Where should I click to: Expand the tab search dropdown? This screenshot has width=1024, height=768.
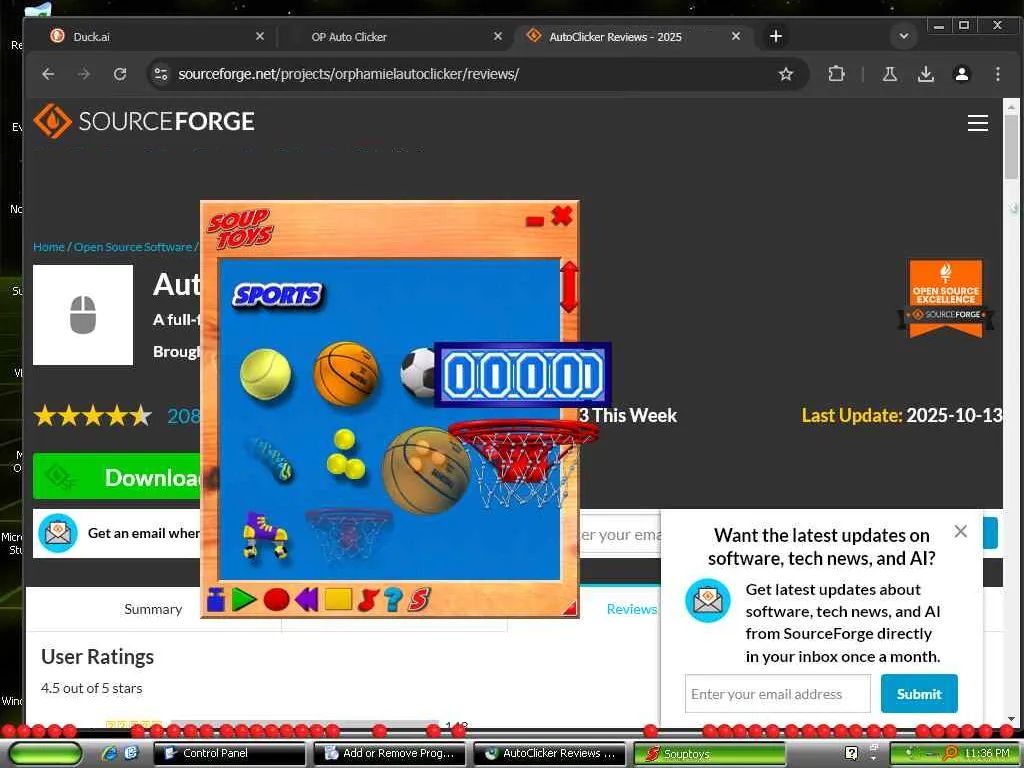click(904, 37)
